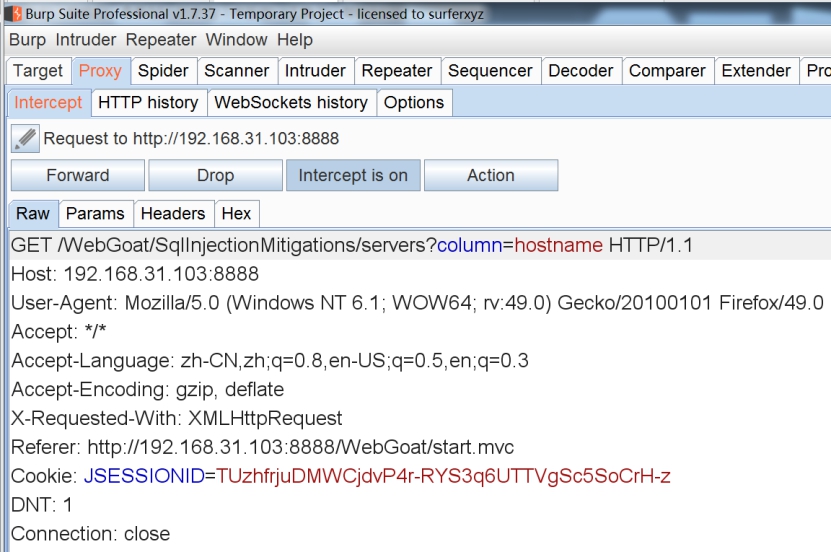Viewport: 831px width, 552px height.
Task: Switch to the Params view tab
Action: coord(95,213)
